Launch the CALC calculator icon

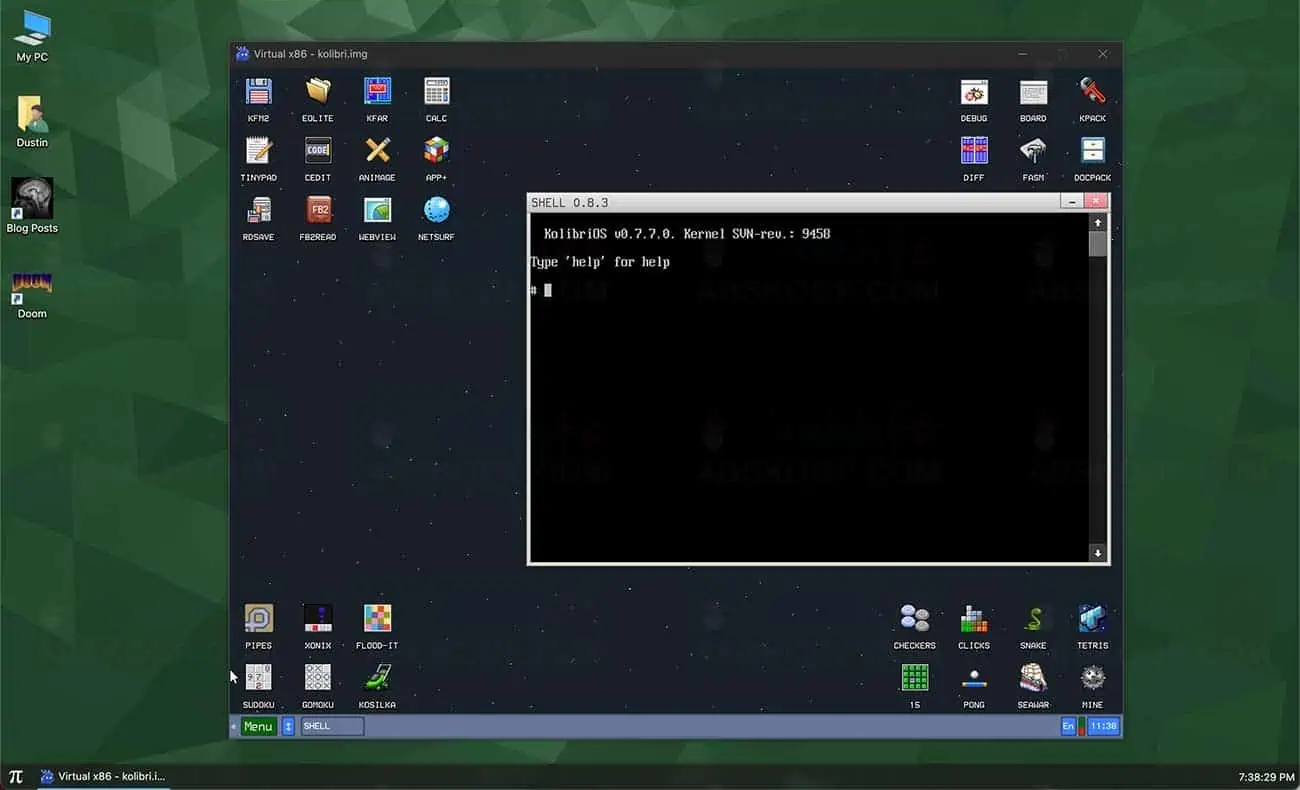pos(436,93)
